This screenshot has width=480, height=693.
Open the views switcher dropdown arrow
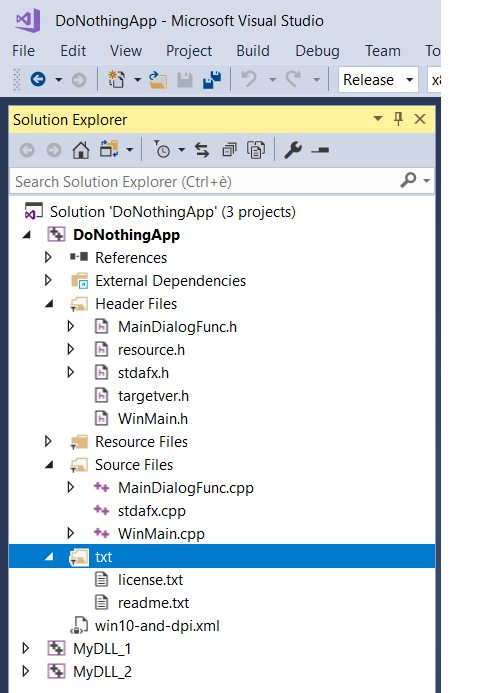(x=130, y=150)
